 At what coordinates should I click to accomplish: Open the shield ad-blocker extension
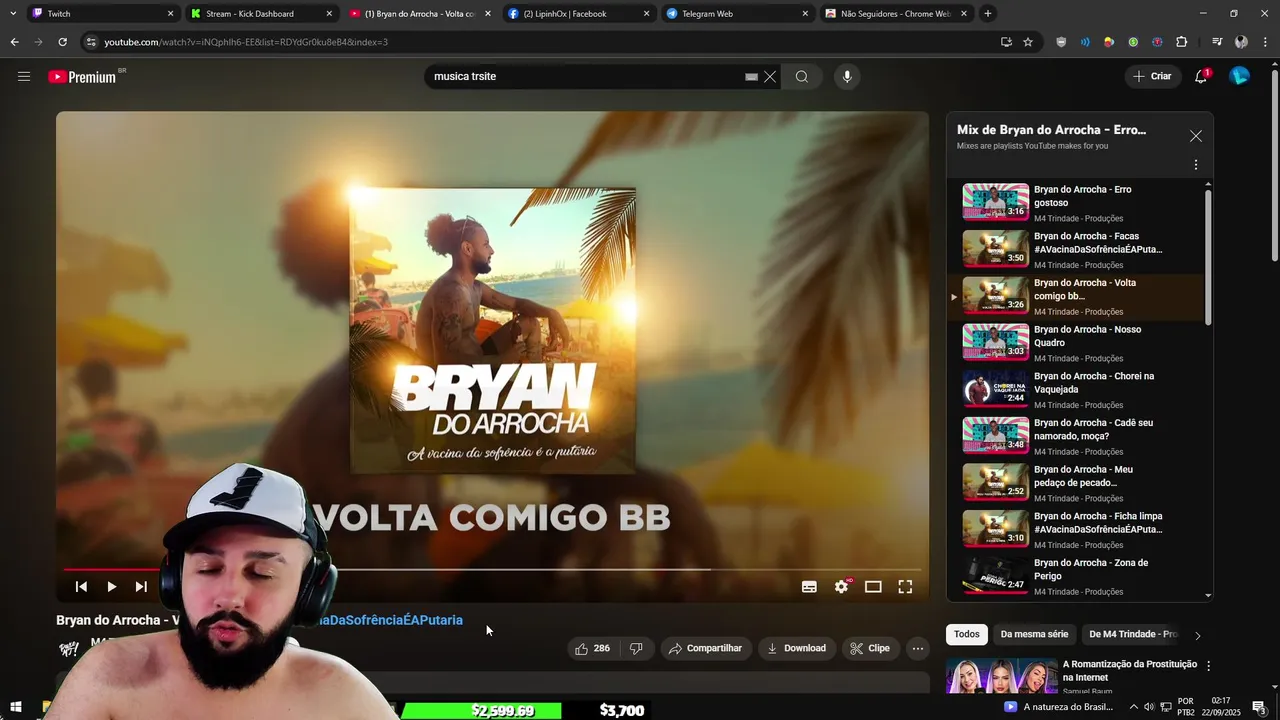1061,42
